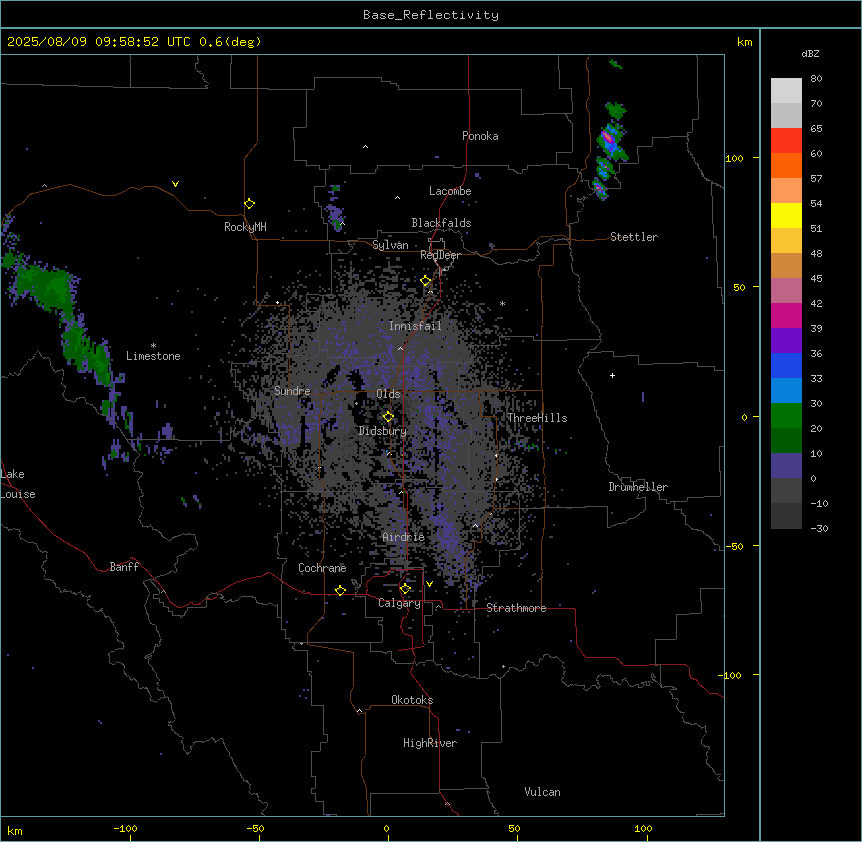Image resolution: width=862 pixels, height=842 pixels.
Task: Click the Limestone label
Action: tap(153, 356)
